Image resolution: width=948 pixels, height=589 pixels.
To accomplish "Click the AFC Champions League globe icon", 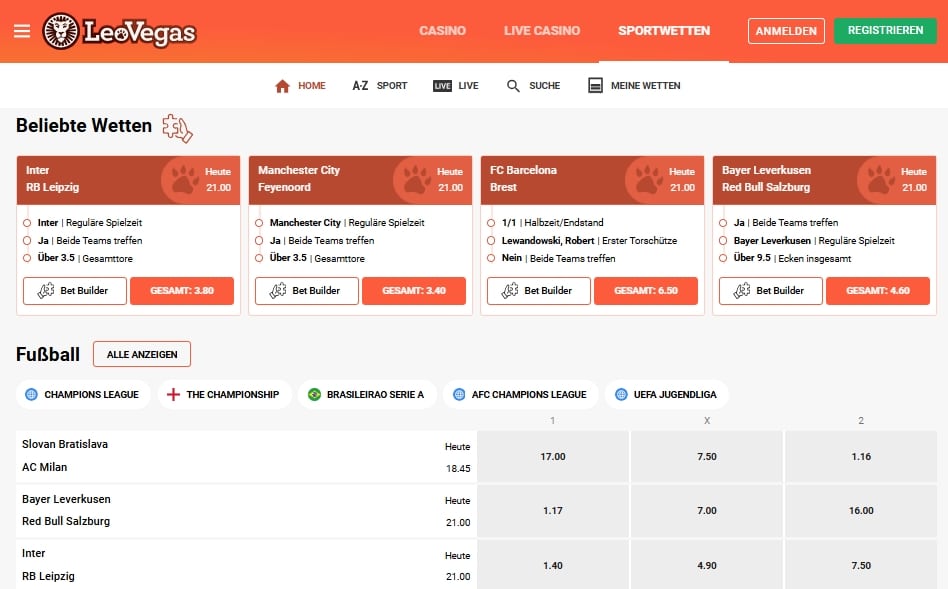I will [x=459, y=394].
